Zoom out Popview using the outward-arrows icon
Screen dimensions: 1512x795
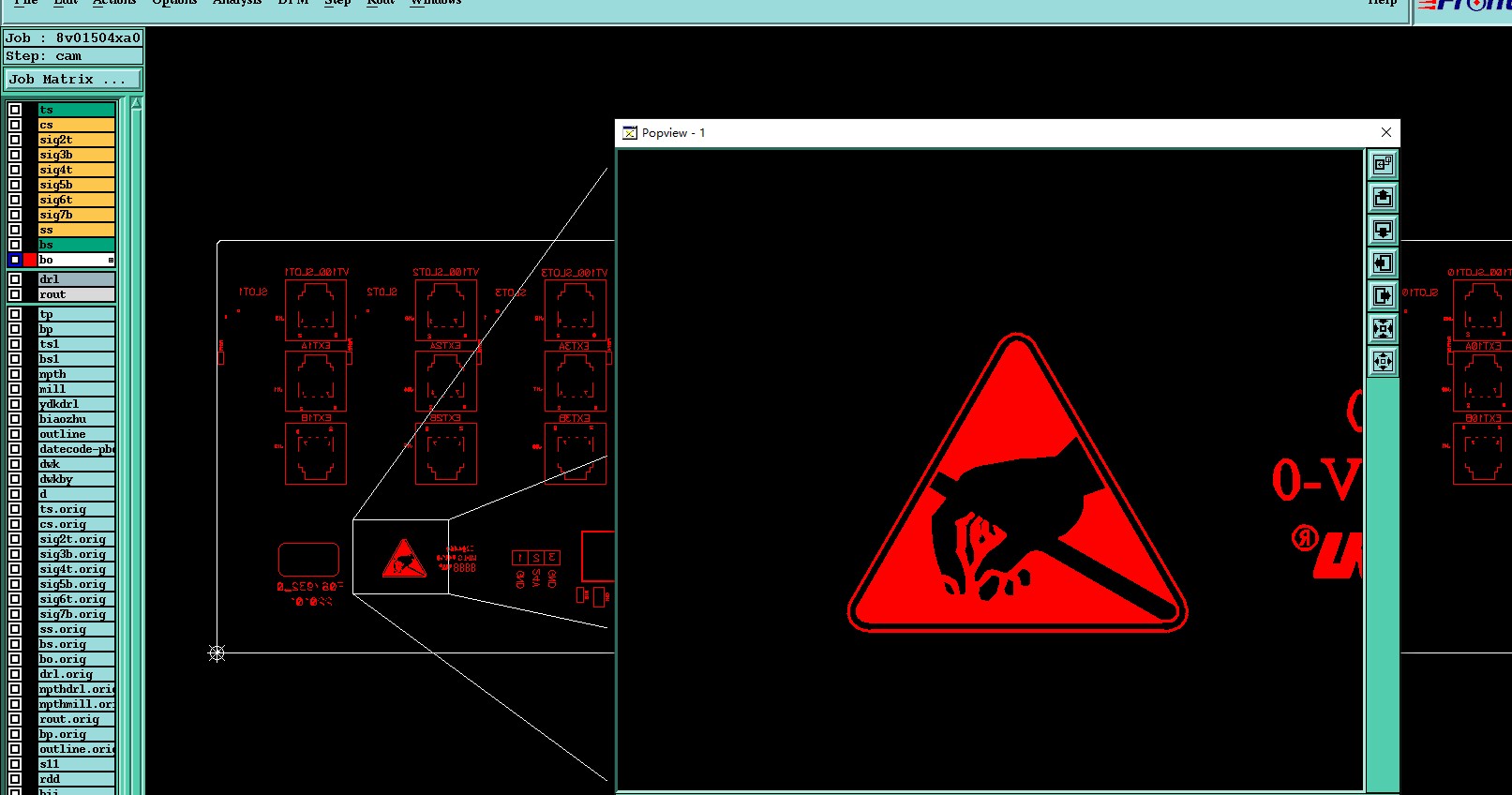coord(1383,362)
